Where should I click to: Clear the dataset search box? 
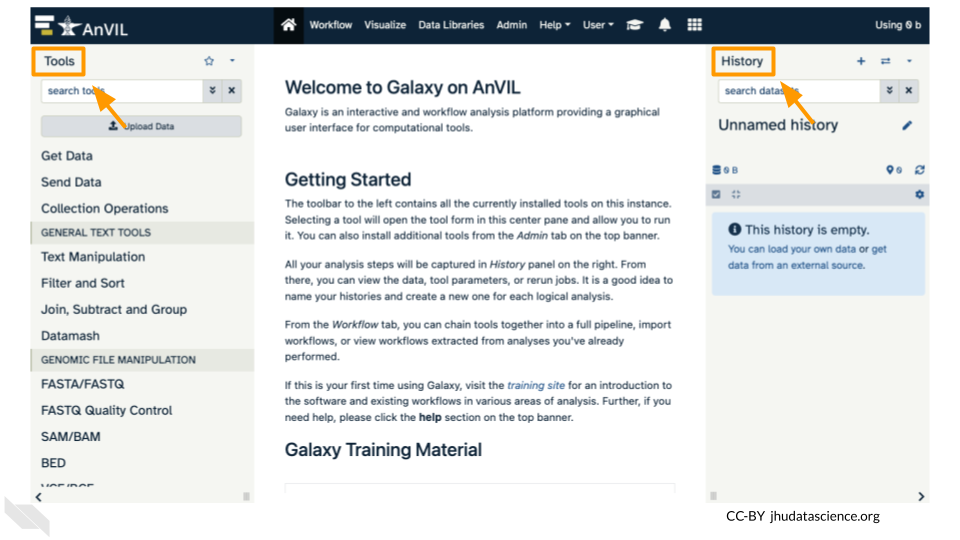[x=909, y=91]
